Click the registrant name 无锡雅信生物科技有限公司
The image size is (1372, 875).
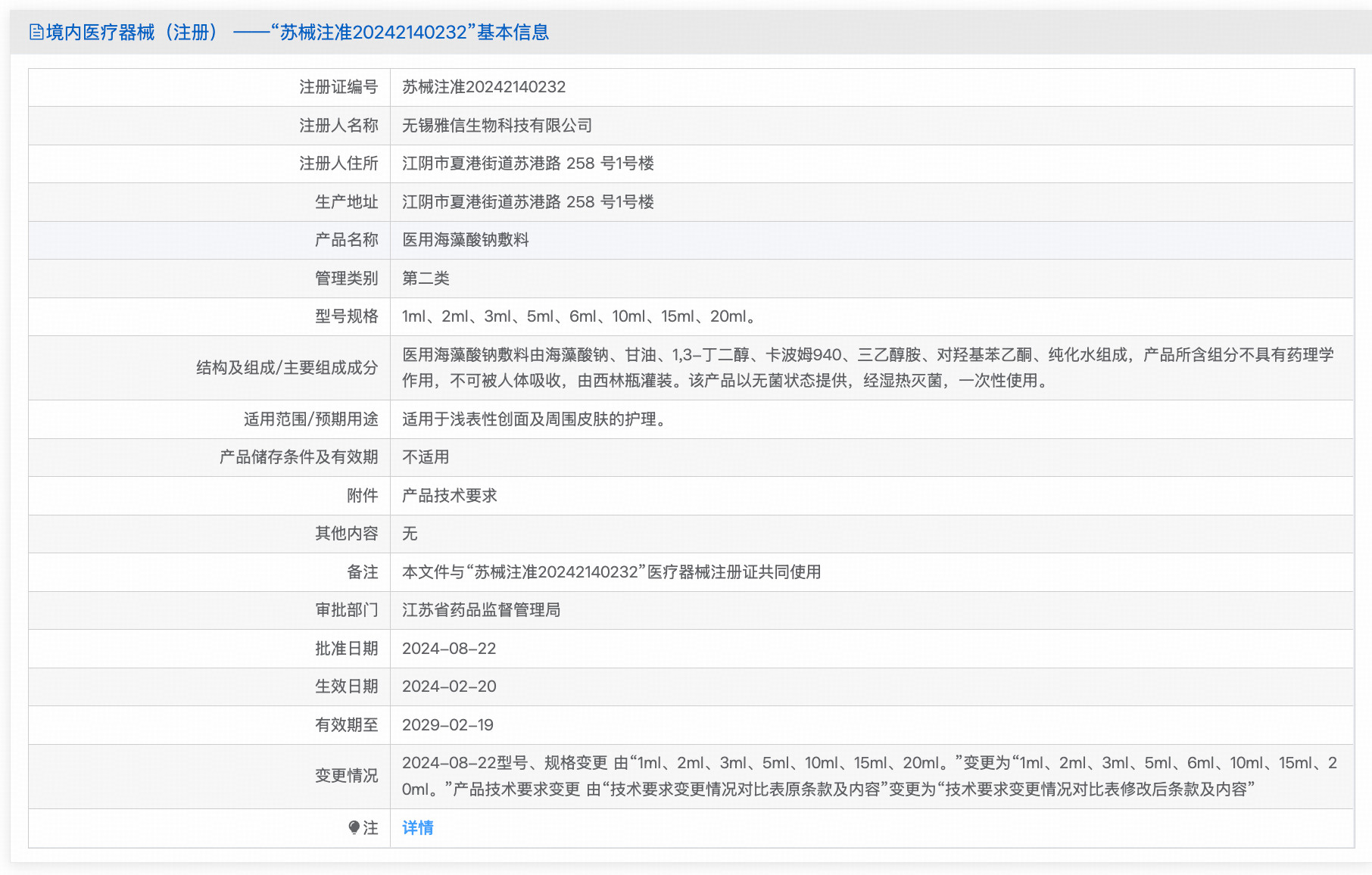[x=497, y=126]
